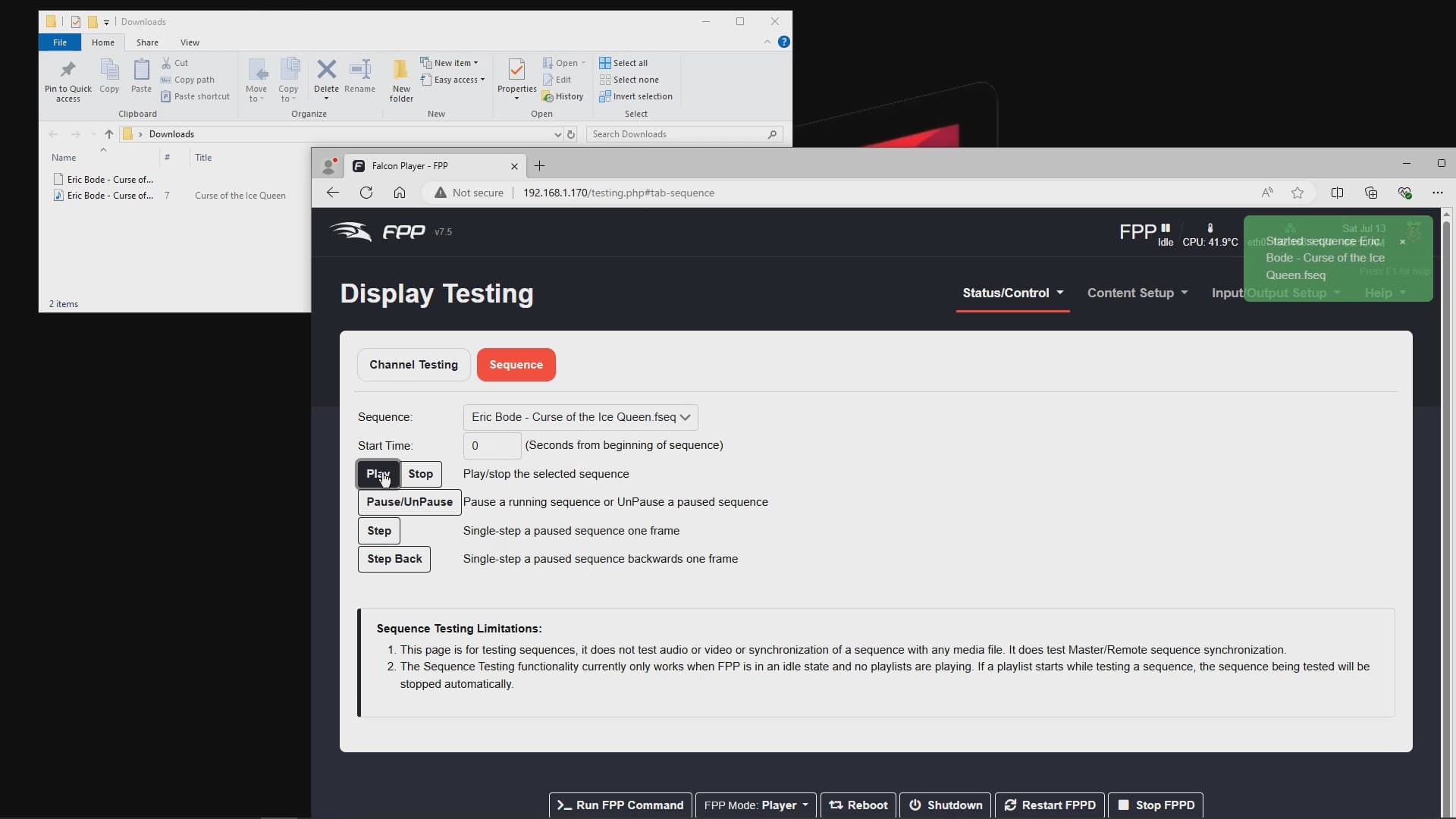Open browser settings and more menu
The image size is (1456, 819).
click(1437, 193)
